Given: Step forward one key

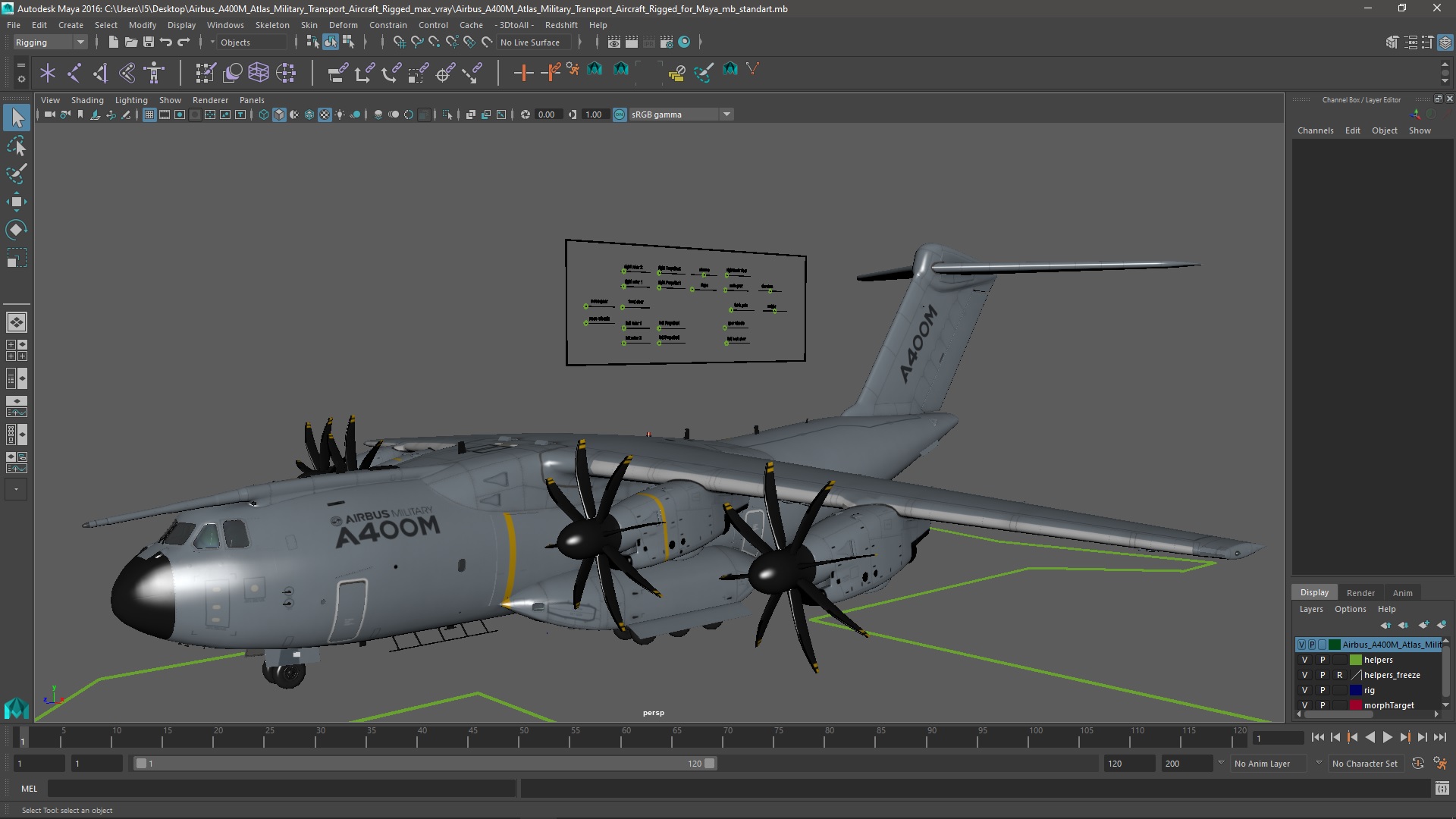Looking at the screenshot, I should [1404, 737].
